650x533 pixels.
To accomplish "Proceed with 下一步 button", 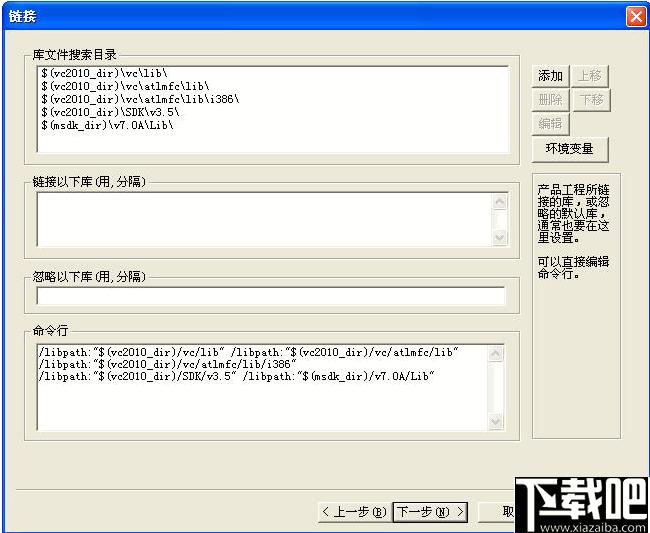I will click(x=430, y=512).
